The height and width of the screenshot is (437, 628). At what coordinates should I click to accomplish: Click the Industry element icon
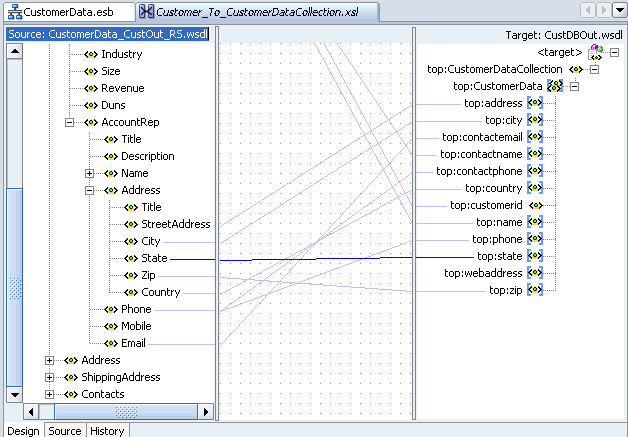pos(91,54)
